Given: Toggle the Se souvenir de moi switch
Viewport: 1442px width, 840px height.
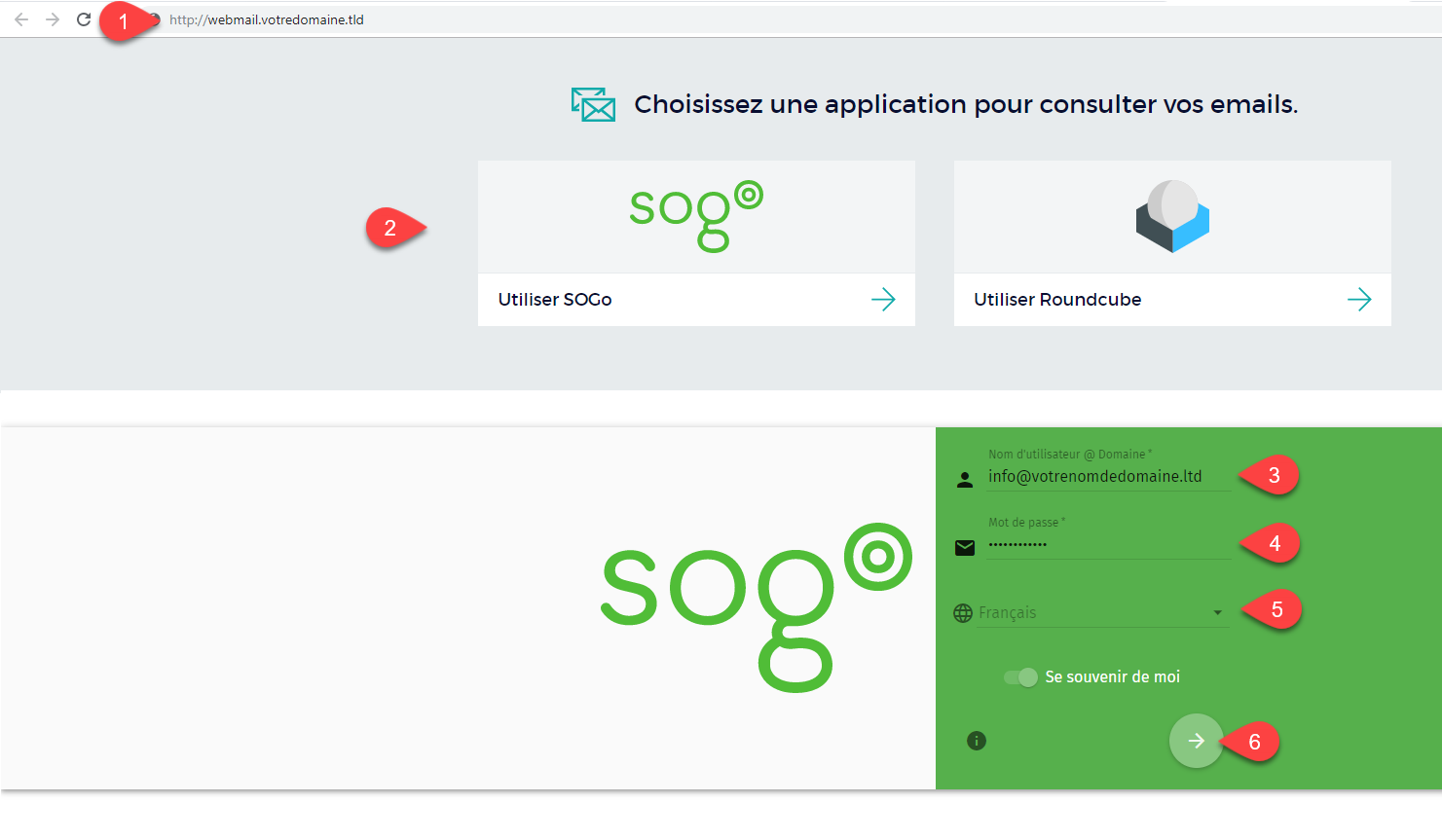Looking at the screenshot, I should (x=1020, y=677).
